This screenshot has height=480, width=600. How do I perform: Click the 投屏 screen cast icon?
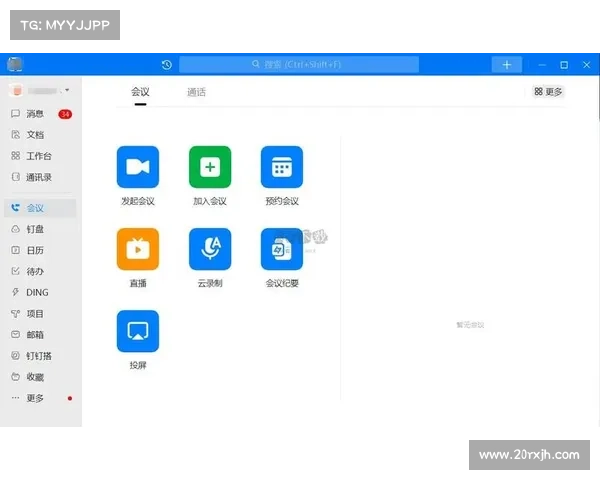pyautogui.click(x=138, y=331)
